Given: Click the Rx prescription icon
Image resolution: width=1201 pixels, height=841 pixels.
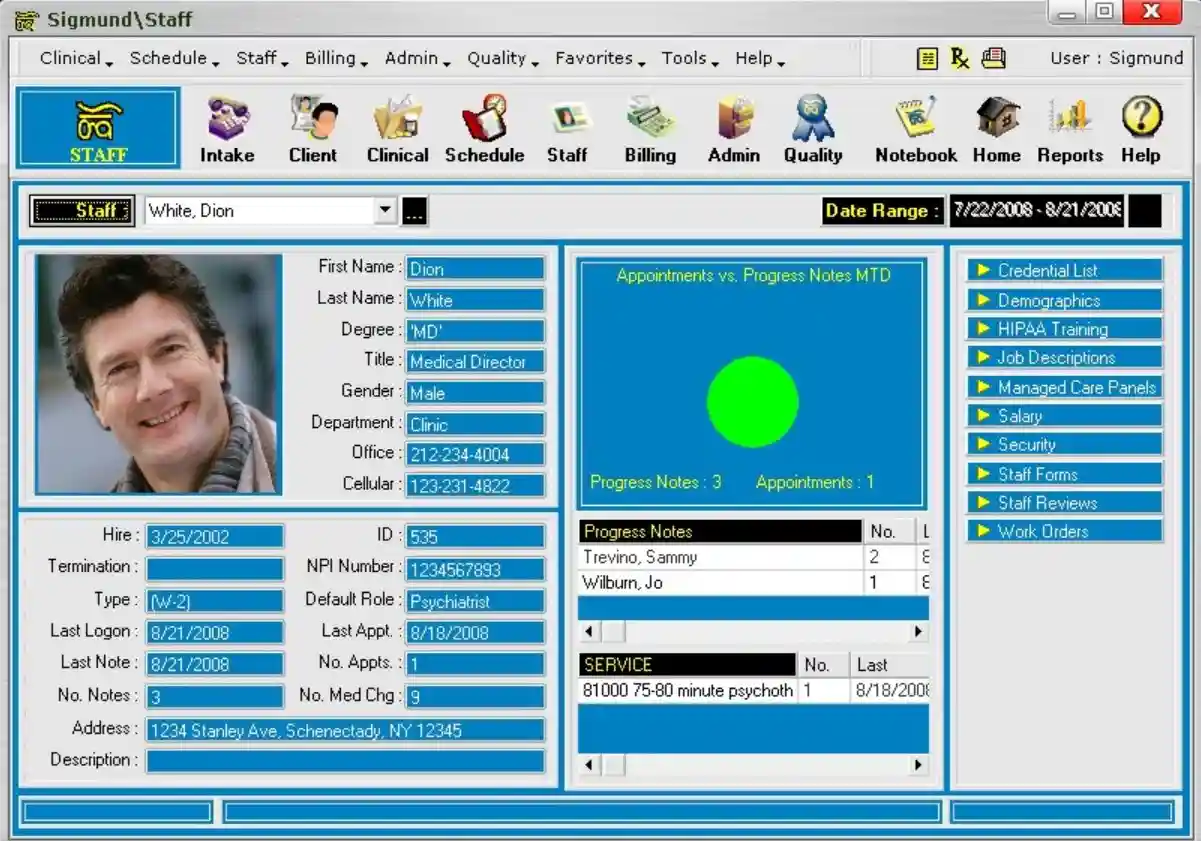Looking at the screenshot, I should tap(960, 58).
